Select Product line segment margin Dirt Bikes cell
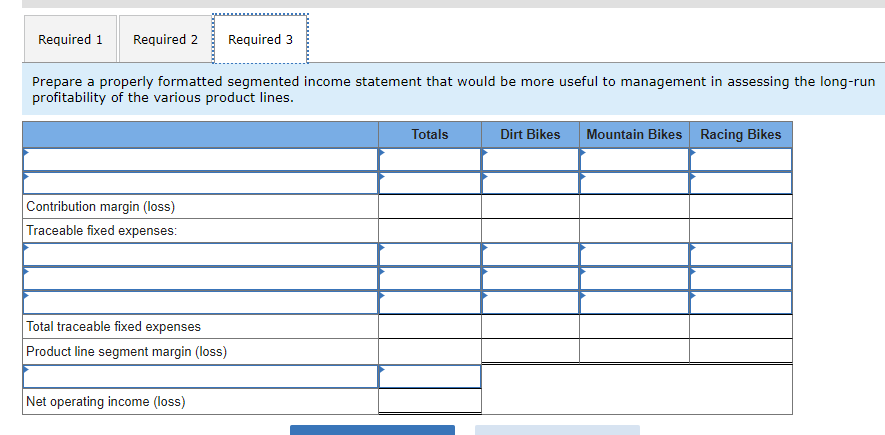 pos(531,351)
